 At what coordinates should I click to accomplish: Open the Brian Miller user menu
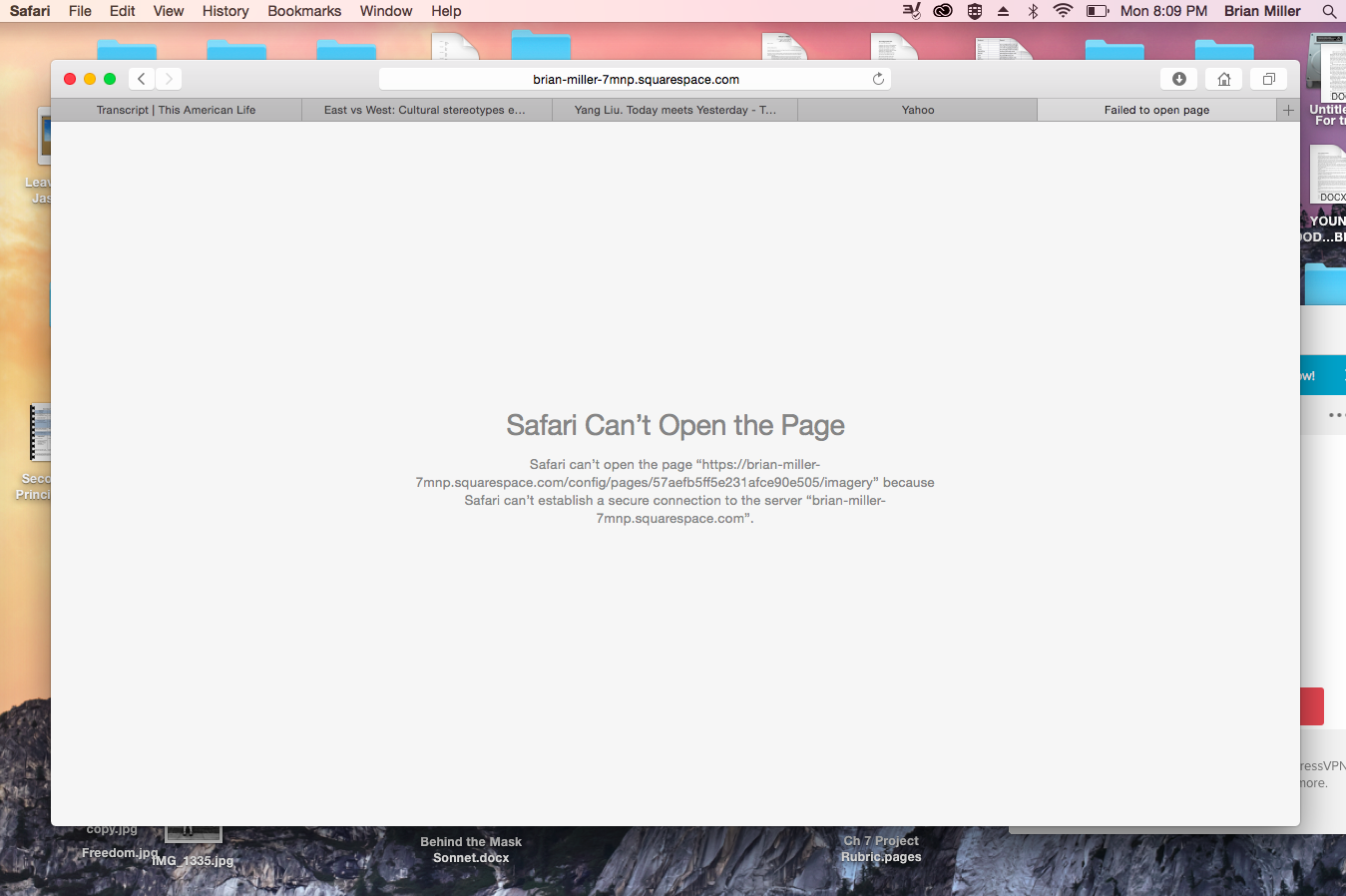(1262, 11)
